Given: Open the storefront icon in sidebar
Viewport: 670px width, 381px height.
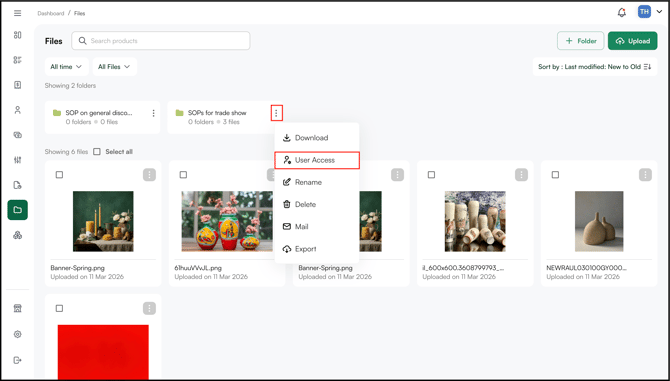Looking at the screenshot, I should coord(18,308).
